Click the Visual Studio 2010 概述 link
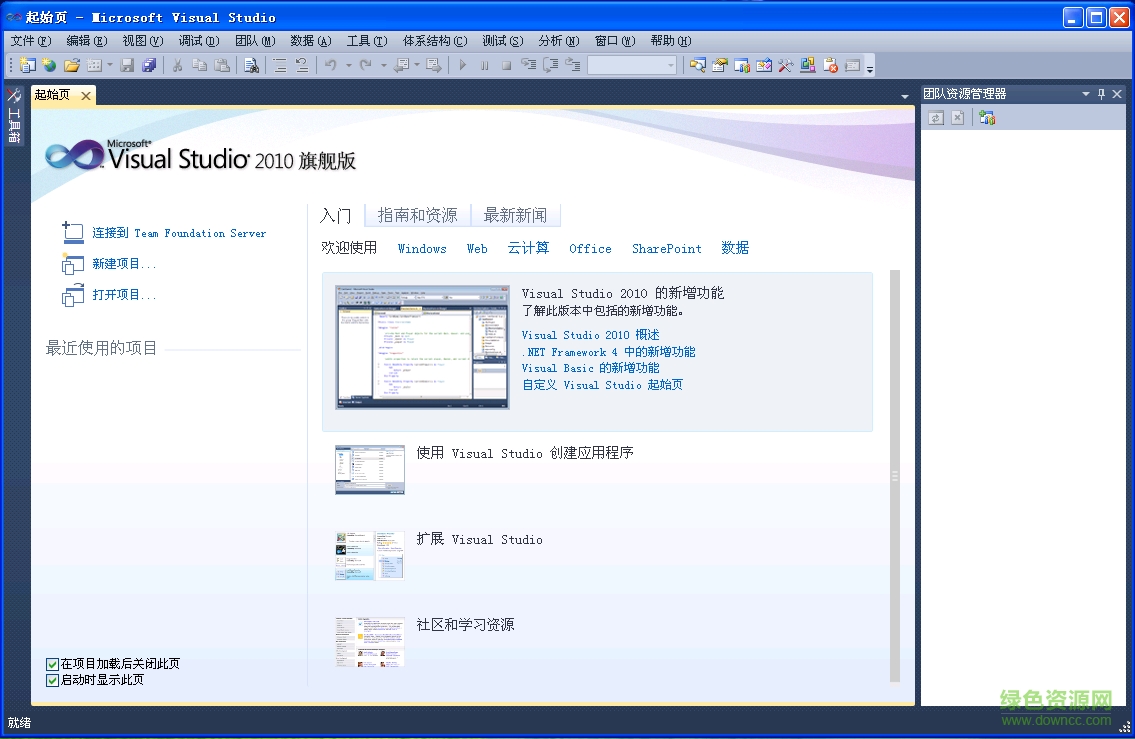Image resolution: width=1135 pixels, height=739 pixels. (x=591, y=335)
